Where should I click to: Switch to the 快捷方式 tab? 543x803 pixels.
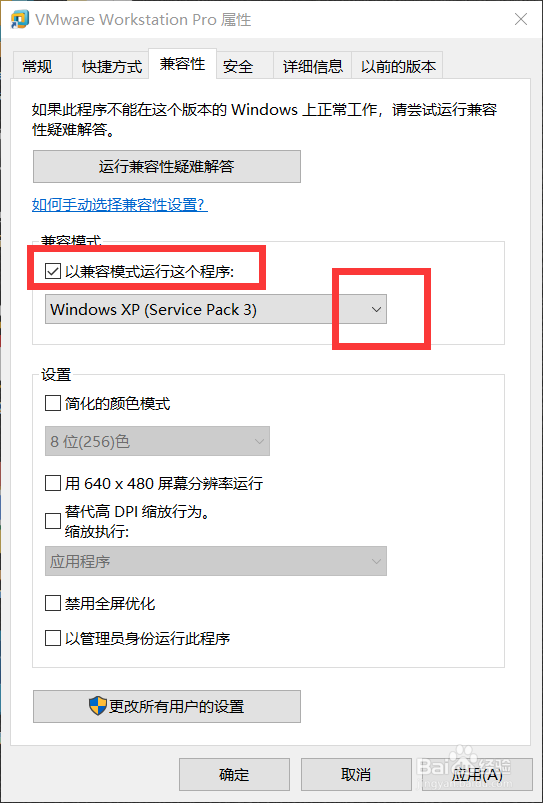click(112, 66)
